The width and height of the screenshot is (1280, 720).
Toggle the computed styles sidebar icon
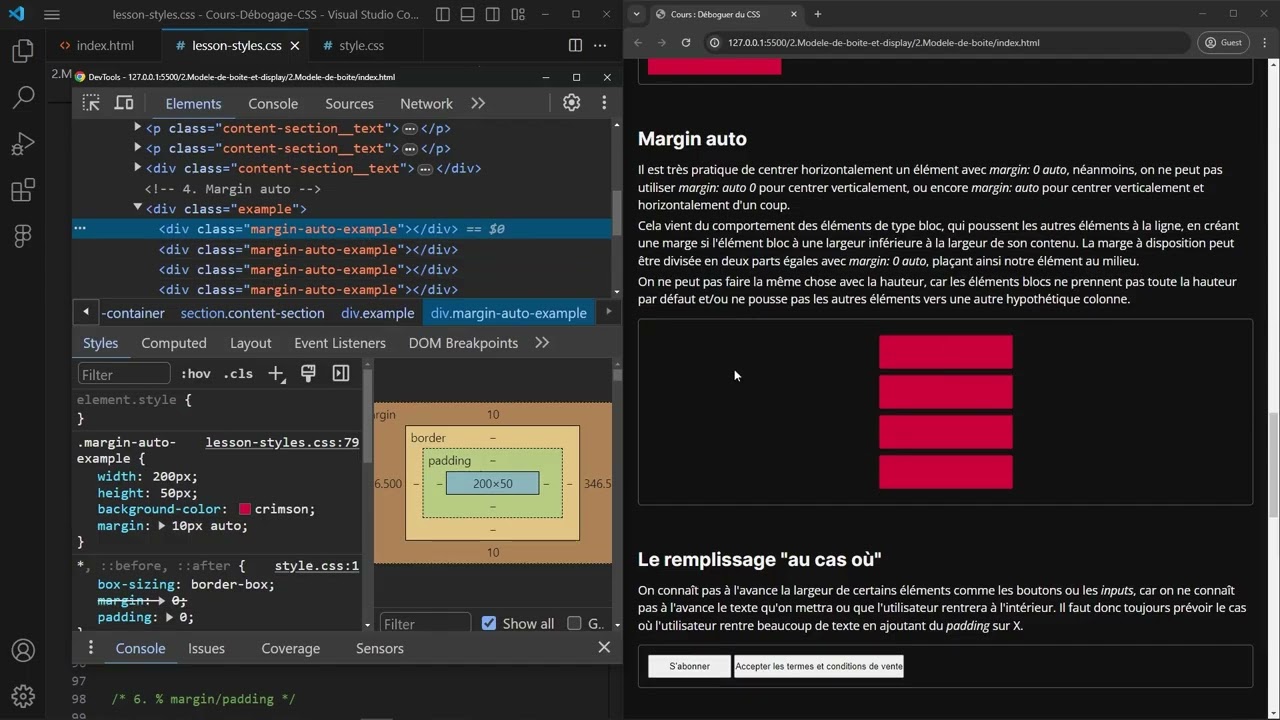(x=341, y=373)
